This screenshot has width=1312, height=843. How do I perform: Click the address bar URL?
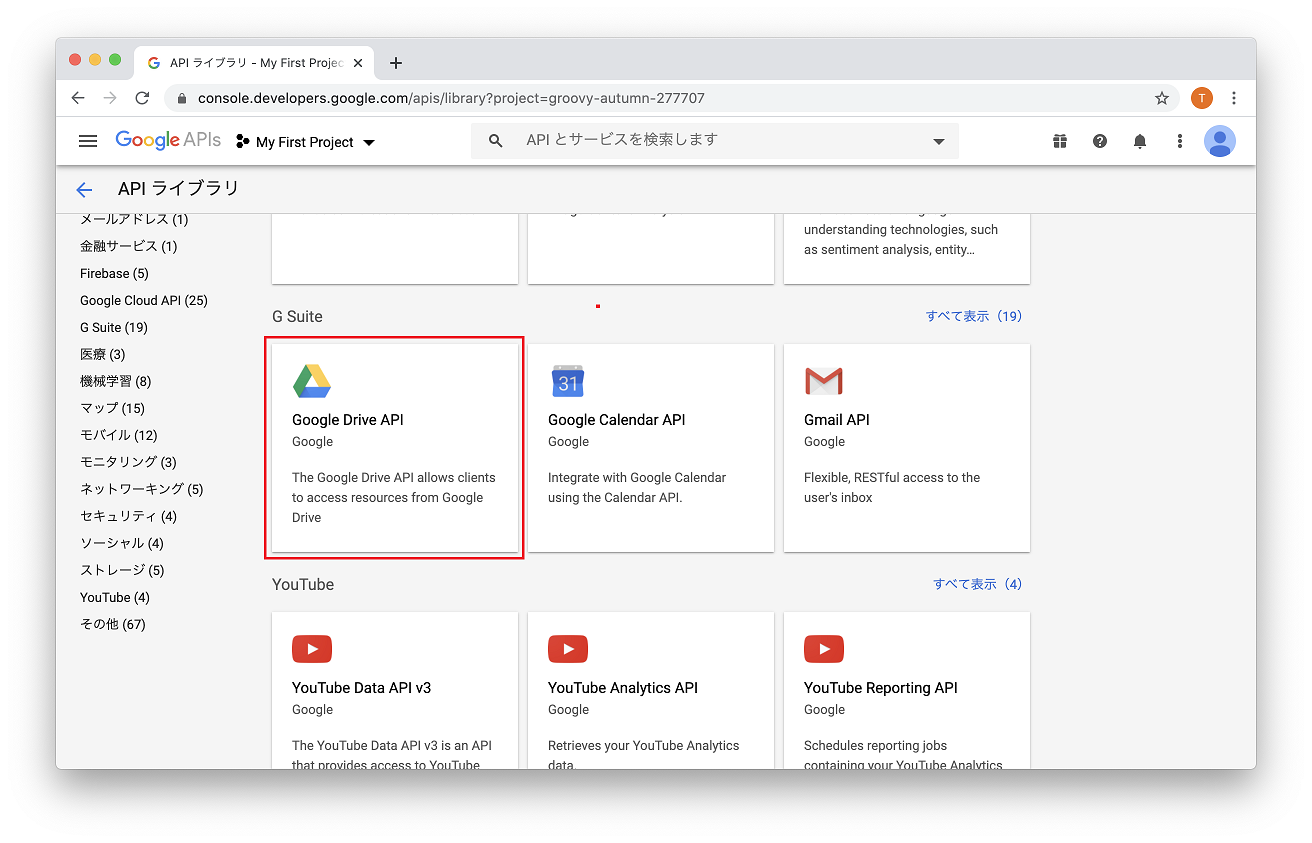pyautogui.click(x=451, y=98)
